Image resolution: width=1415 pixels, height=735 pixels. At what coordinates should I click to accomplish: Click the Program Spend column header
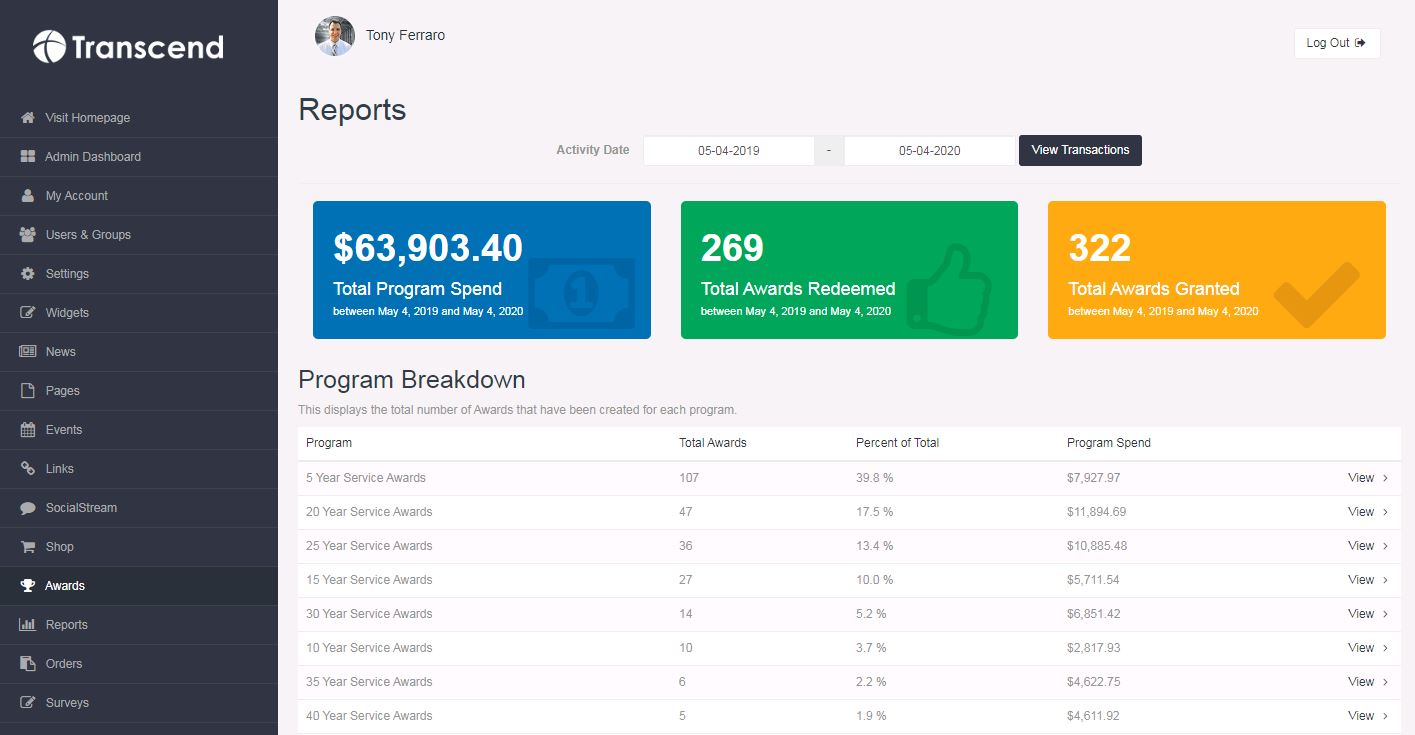pyautogui.click(x=1109, y=443)
